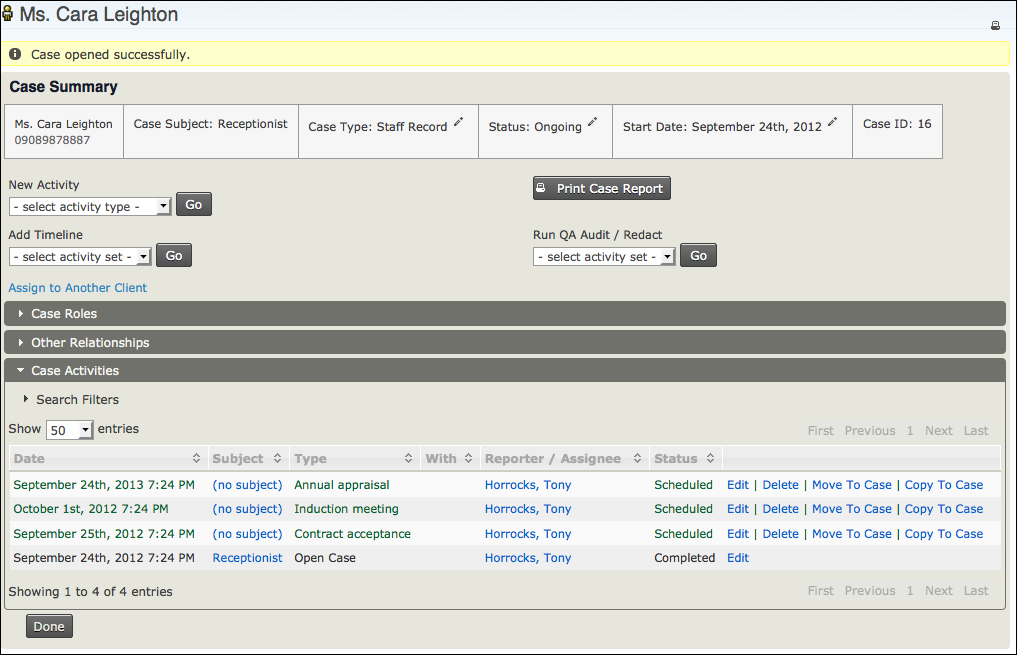
Task: Expand the Case Roles section
Action: point(64,314)
